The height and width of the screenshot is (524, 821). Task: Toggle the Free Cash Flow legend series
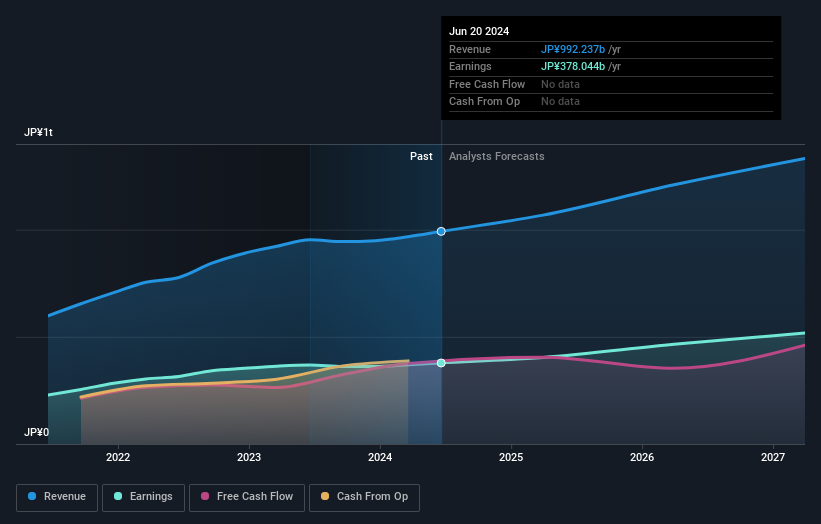pyautogui.click(x=247, y=497)
